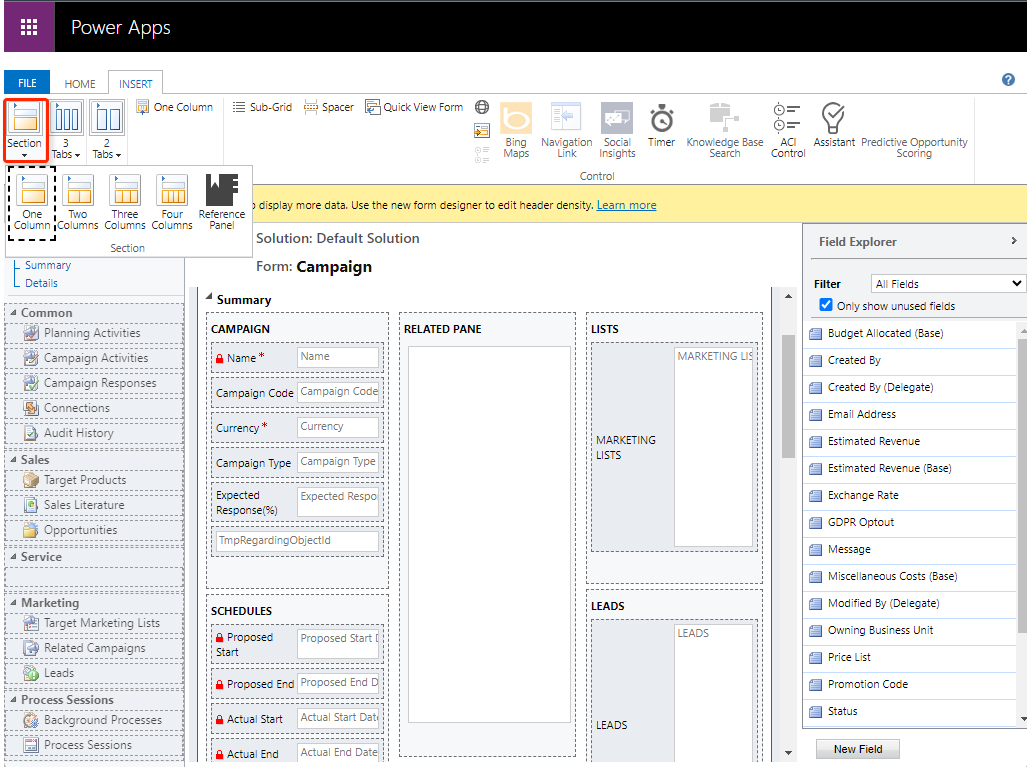Insert a Spacer into the form
Image resolution: width=1027 pixels, height=767 pixels.
tap(329, 107)
